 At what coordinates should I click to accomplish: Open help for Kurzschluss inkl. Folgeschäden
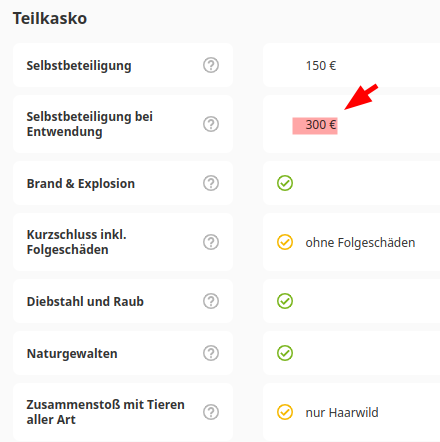coord(211,242)
